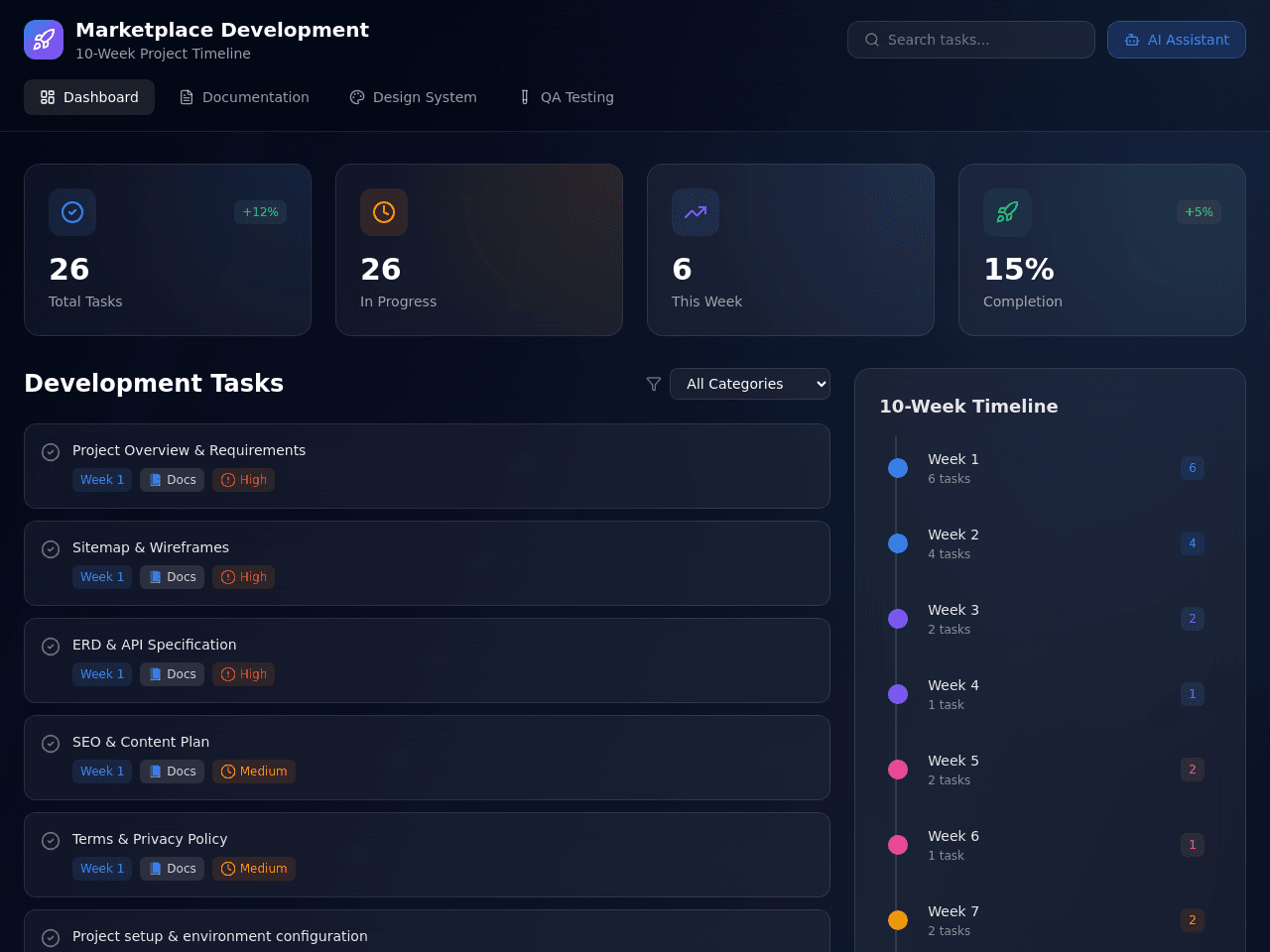
Task: Mark Terms & Privacy Policy task complete
Action: pyautogui.click(x=51, y=841)
